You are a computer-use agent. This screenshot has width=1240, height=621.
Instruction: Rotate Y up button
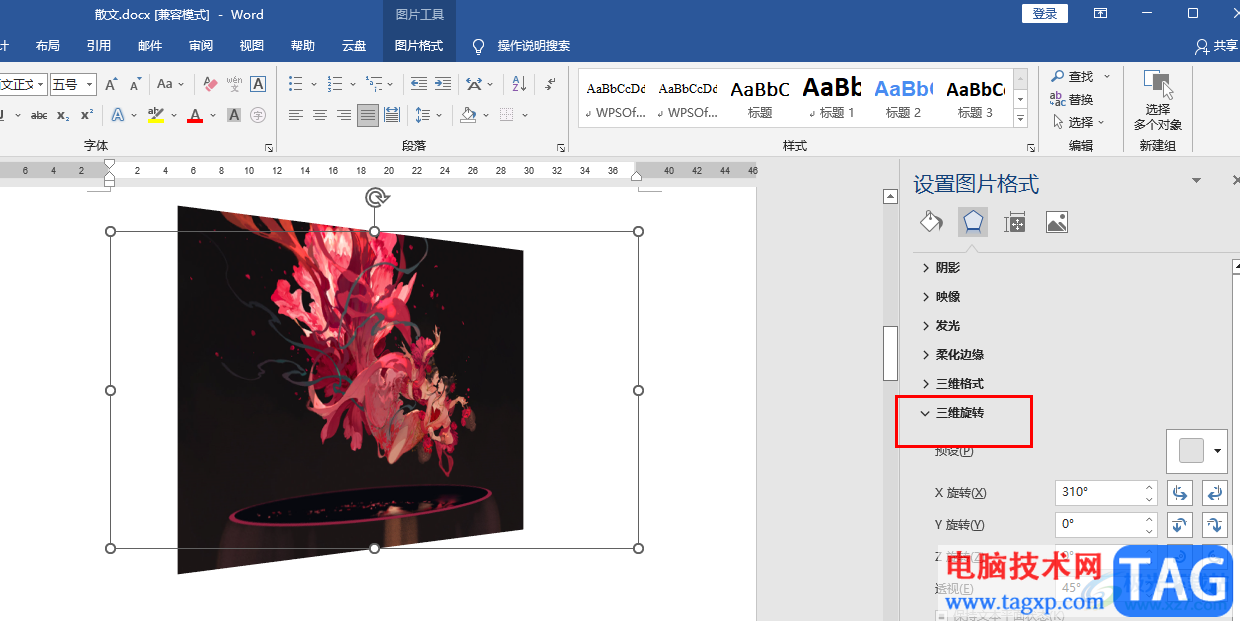(1180, 524)
